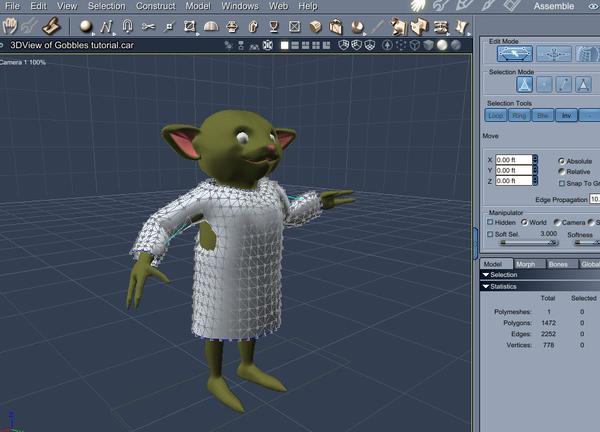The image size is (600, 432).
Task: Click the Loop selection button
Action: coord(496,115)
